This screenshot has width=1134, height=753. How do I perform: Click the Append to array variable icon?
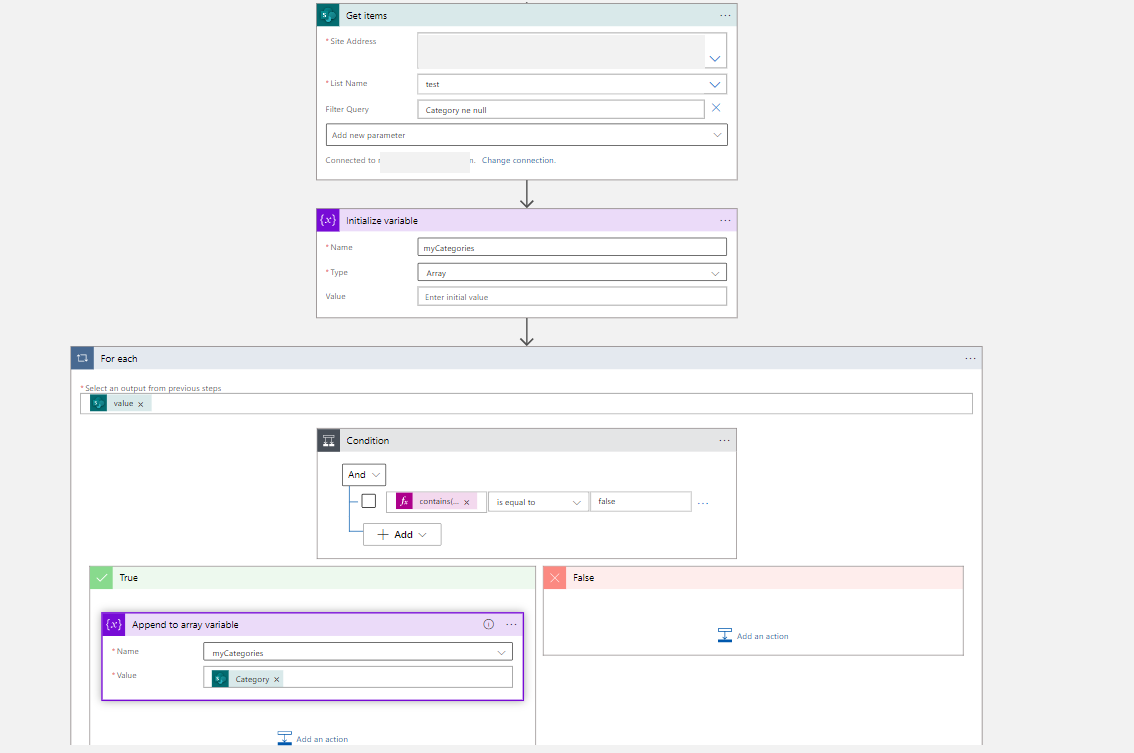coord(114,624)
